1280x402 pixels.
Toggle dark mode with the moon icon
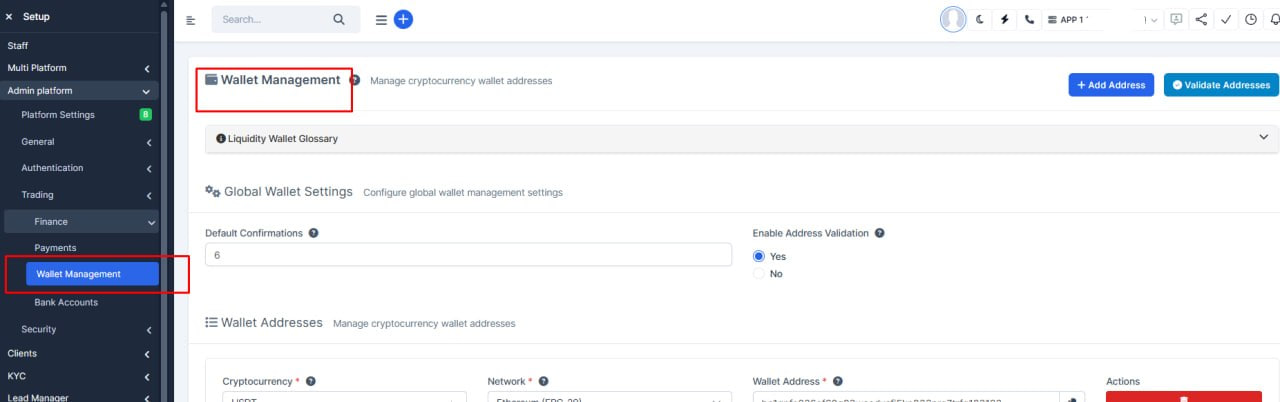point(980,20)
